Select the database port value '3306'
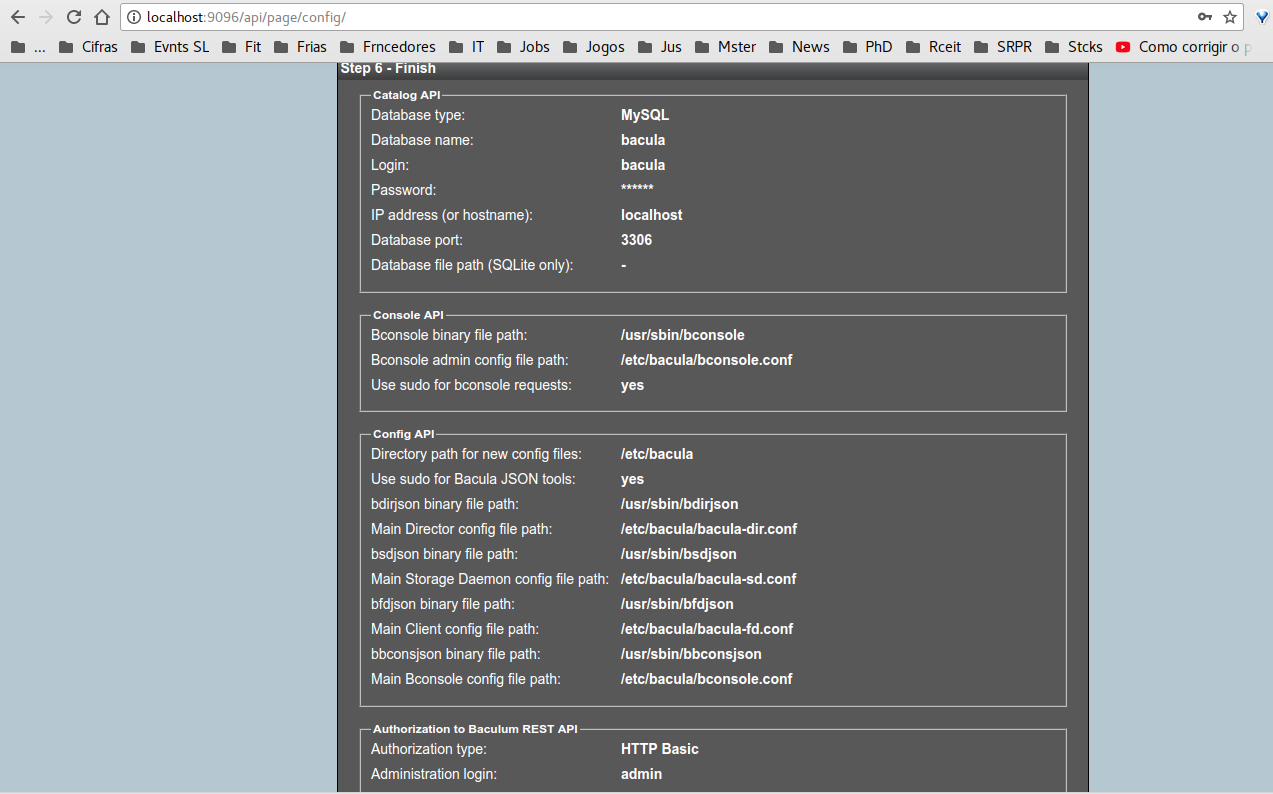The image size is (1273, 794). tap(636, 240)
